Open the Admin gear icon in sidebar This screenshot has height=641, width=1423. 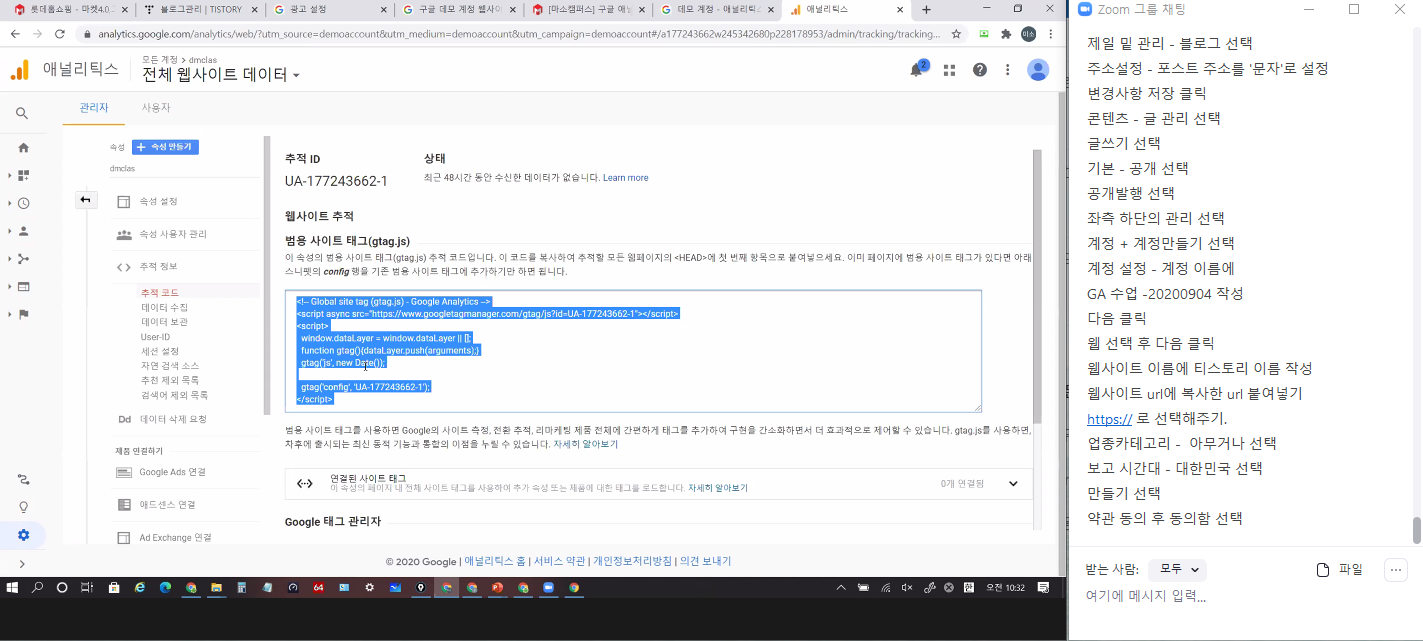click(x=23, y=535)
